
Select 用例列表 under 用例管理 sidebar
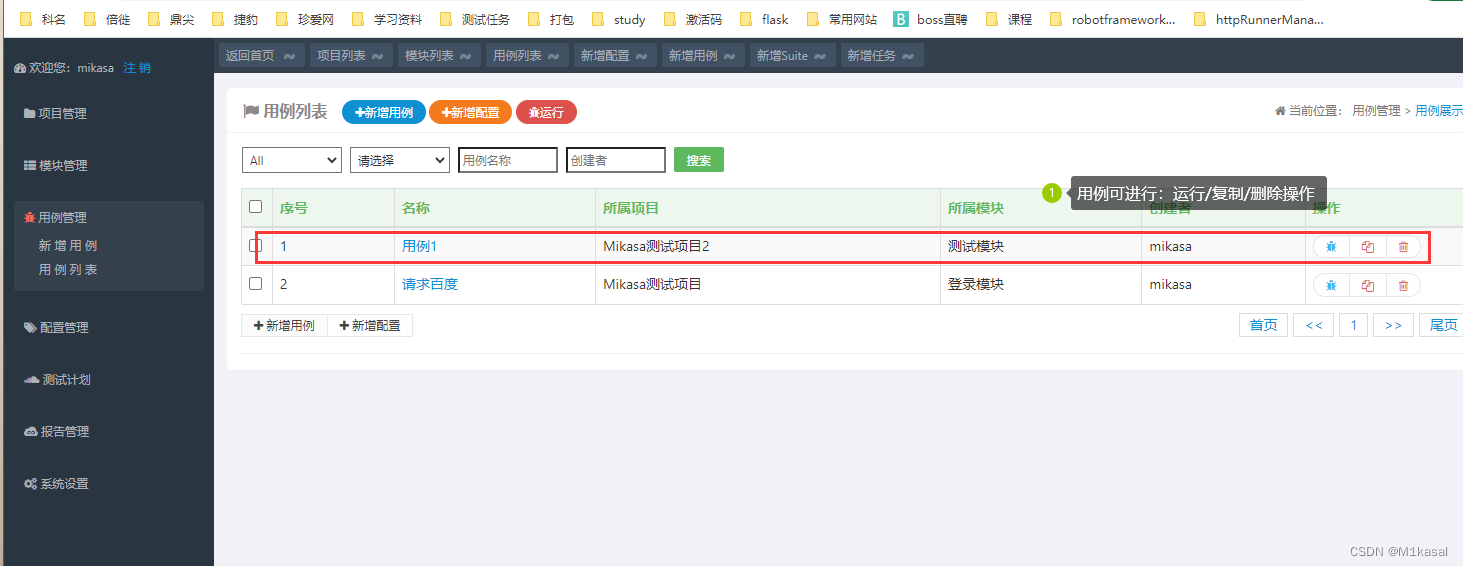(x=68, y=270)
